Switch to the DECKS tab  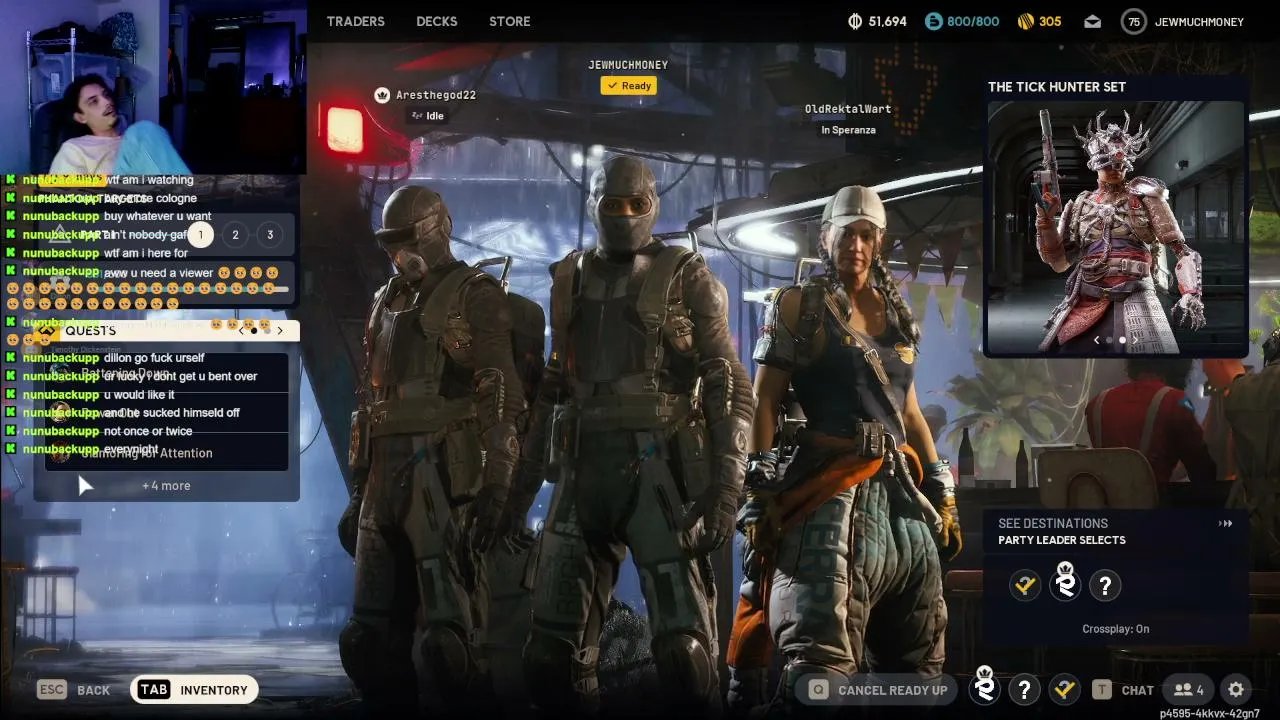[437, 21]
